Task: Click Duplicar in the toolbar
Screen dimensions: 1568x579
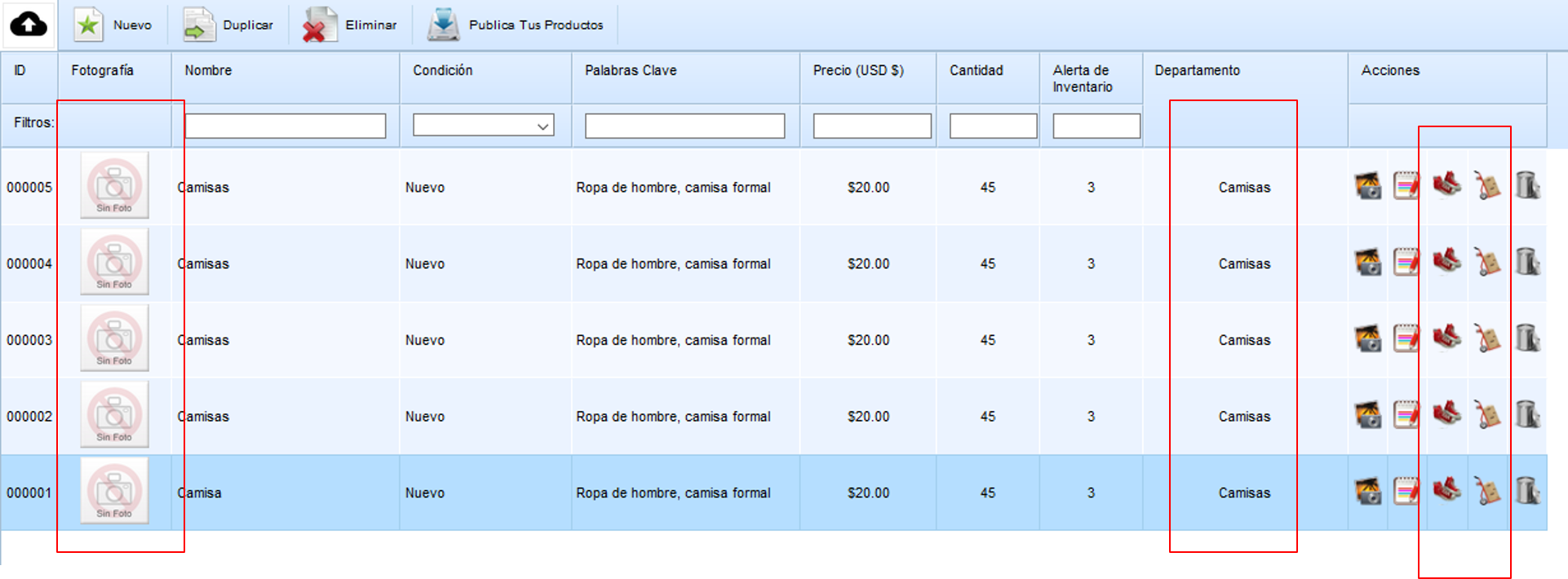Action: pos(228,24)
